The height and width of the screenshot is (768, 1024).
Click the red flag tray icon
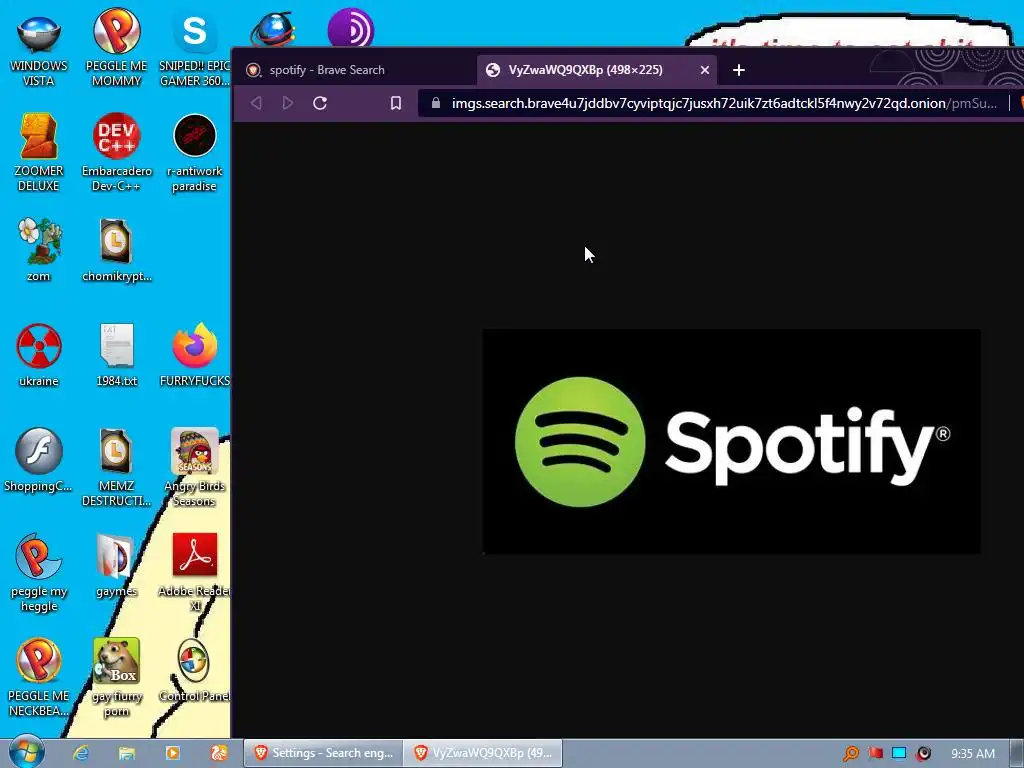coord(876,753)
